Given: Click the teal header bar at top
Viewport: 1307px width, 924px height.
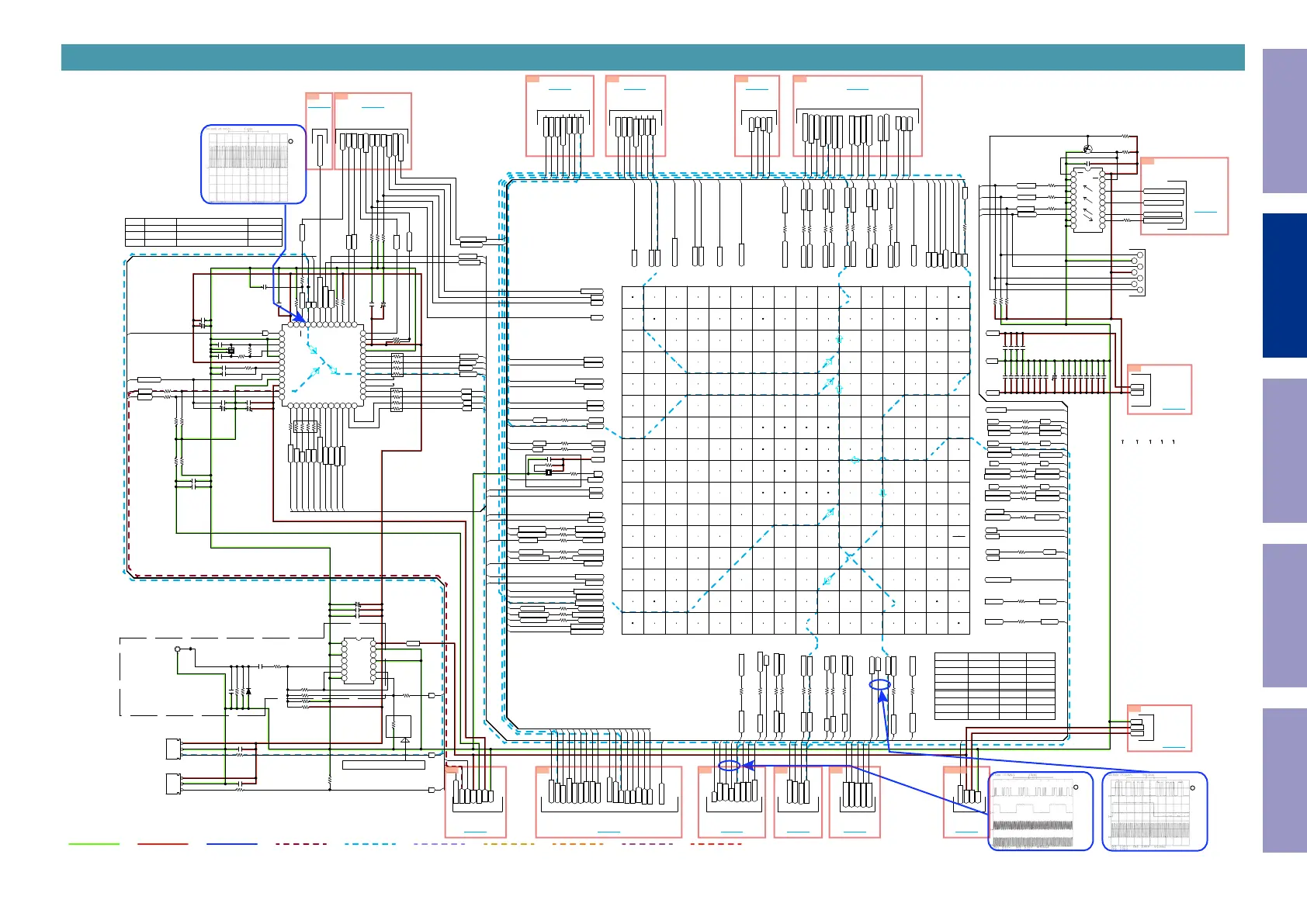Looking at the screenshot, I should tap(653, 57).
